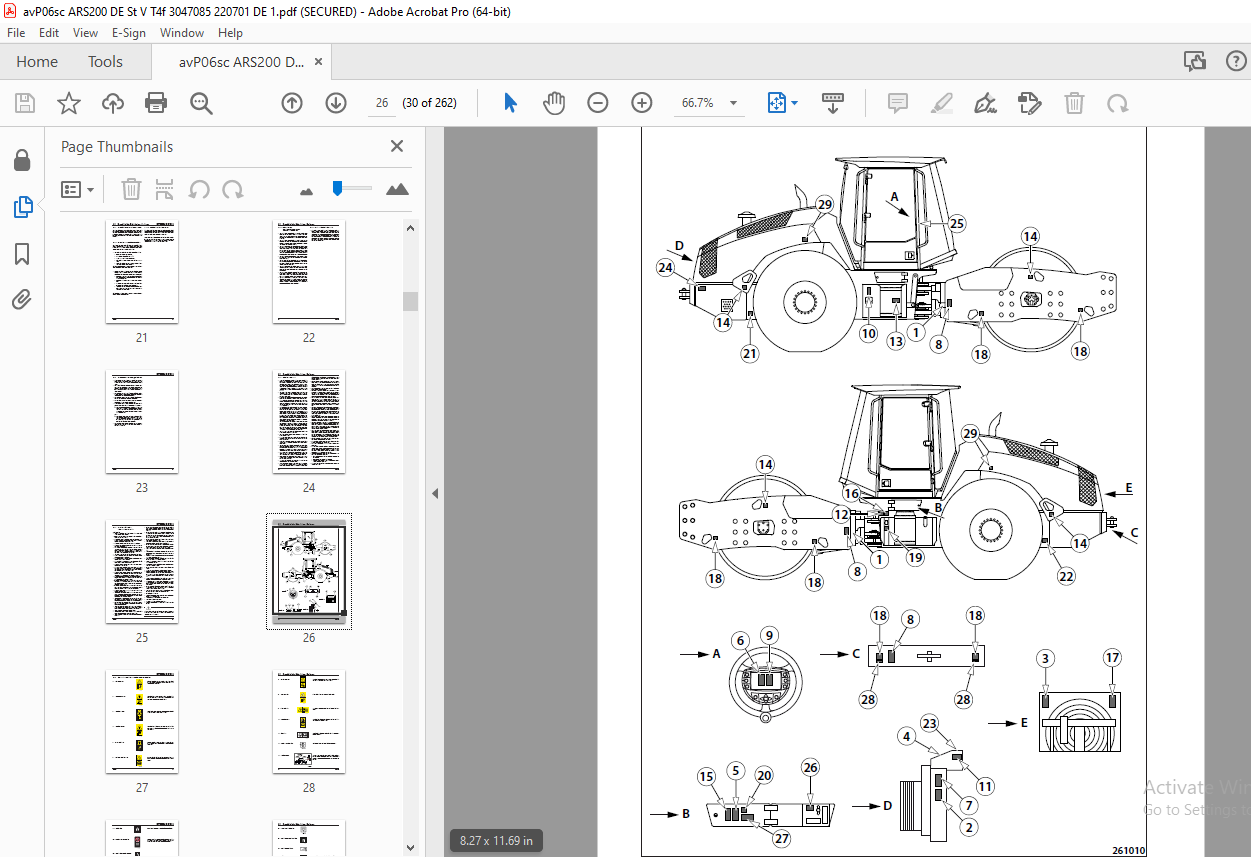Open the File menu
The width and height of the screenshot is (1251, 857).
[16, 33]
